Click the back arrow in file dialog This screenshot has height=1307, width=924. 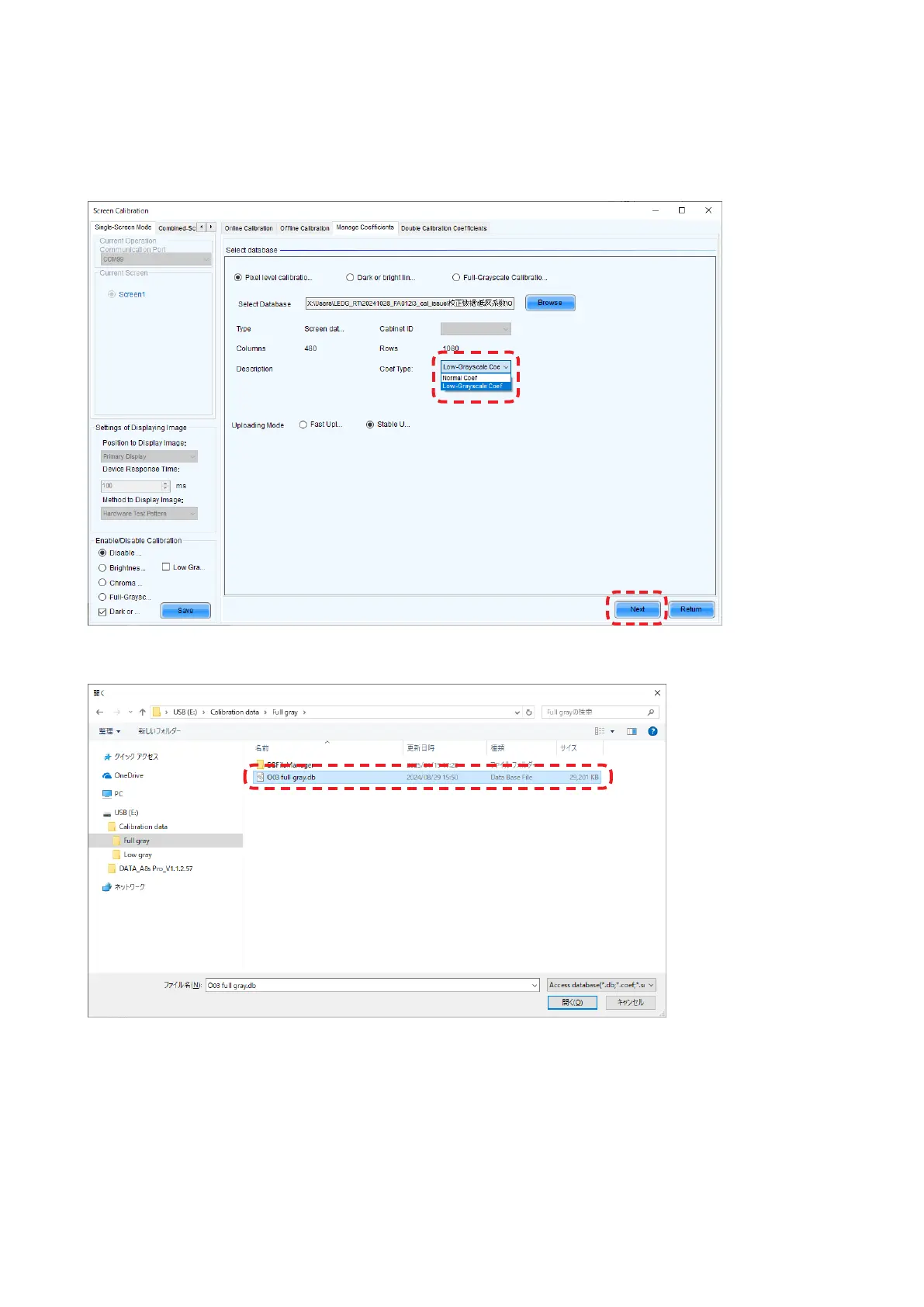click(x=99, y=712)
